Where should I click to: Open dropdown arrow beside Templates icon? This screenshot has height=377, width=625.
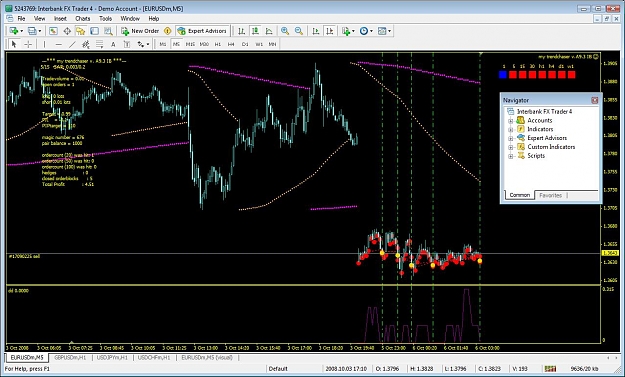tap(389, 31)
